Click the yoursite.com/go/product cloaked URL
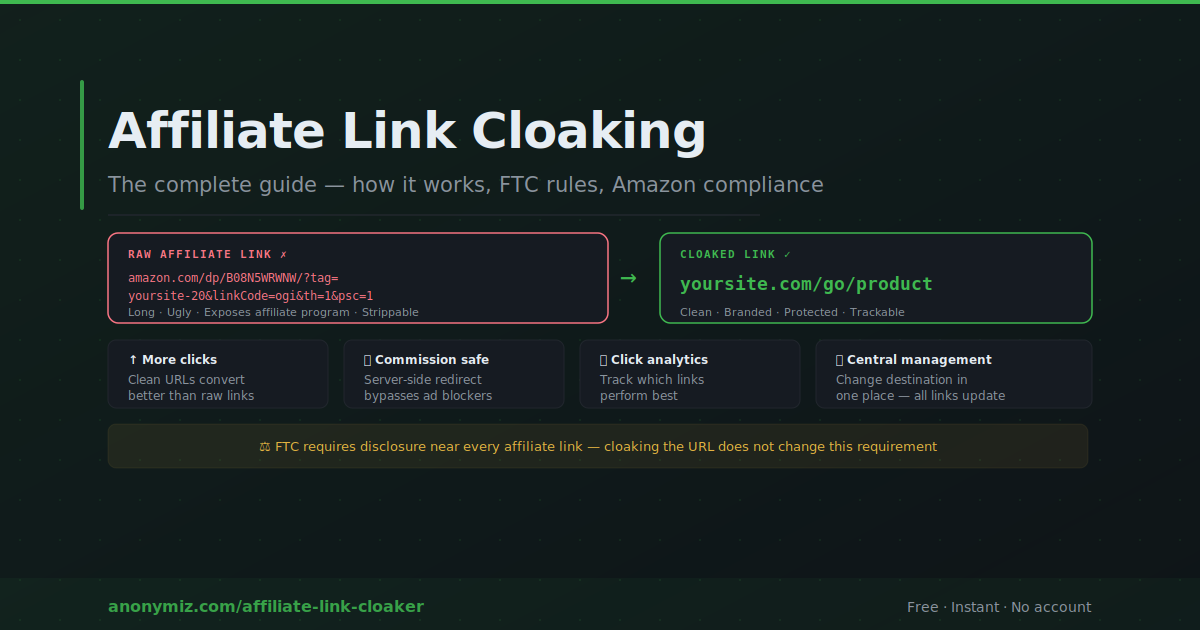Screen dimensions: 1200x630 click(x=806, y=284)
